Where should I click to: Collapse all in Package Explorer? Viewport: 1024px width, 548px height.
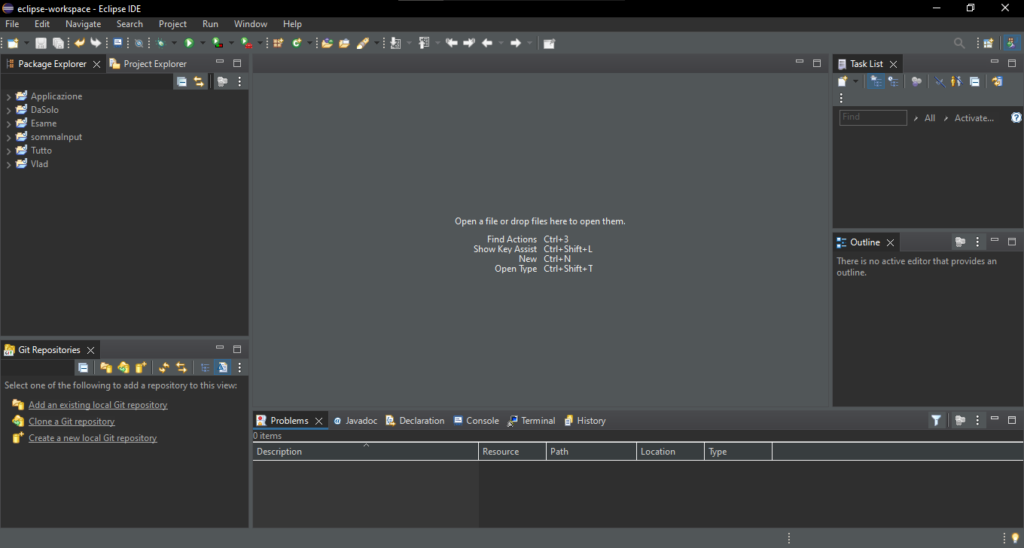[182, 82]
